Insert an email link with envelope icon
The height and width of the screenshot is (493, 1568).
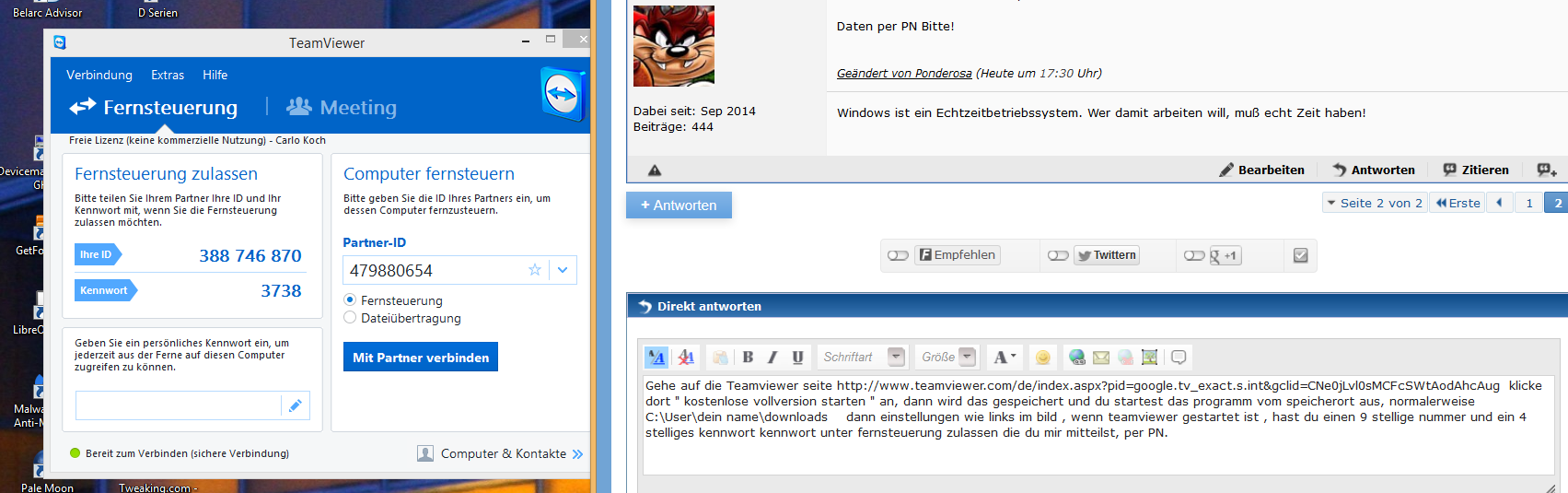click(x=1101, y=358)
